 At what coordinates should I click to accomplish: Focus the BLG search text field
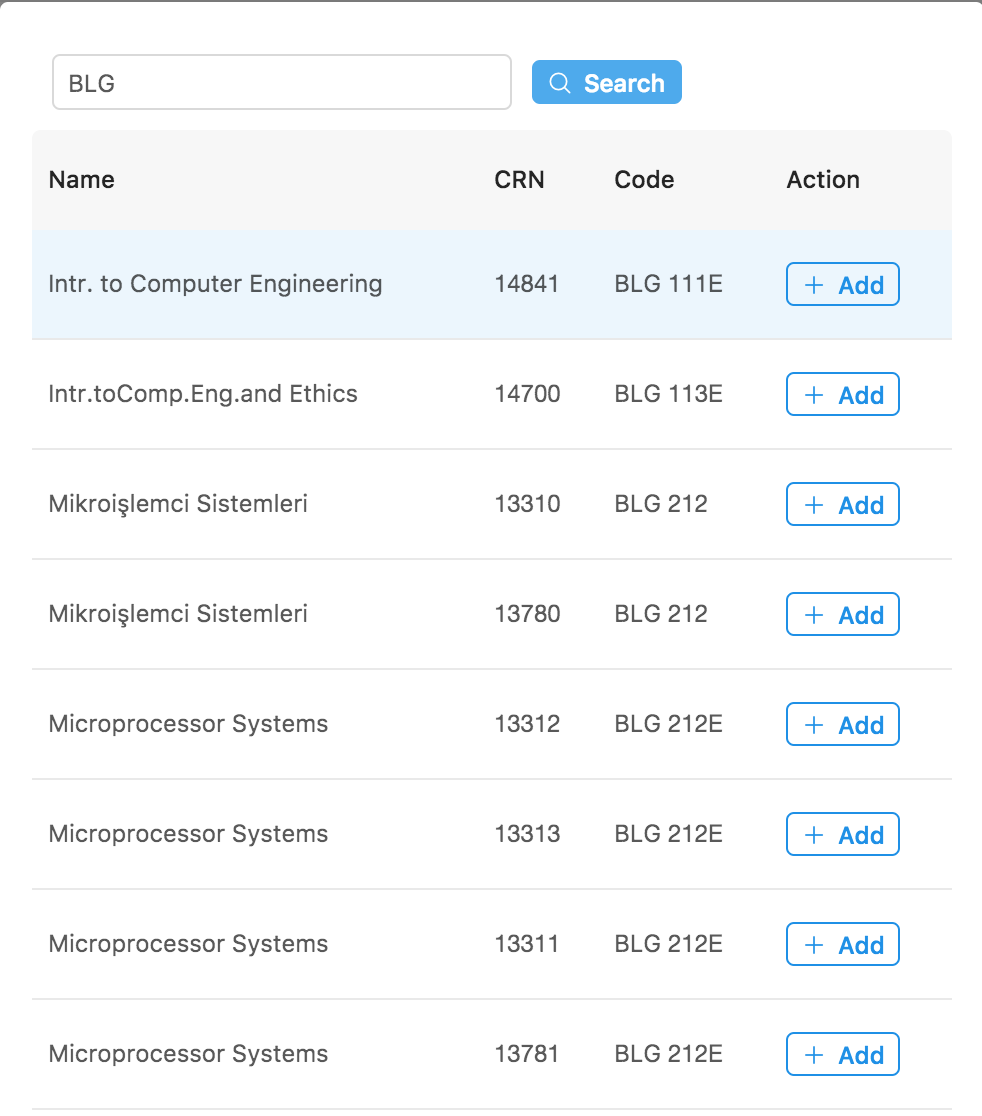pos(282,83)
